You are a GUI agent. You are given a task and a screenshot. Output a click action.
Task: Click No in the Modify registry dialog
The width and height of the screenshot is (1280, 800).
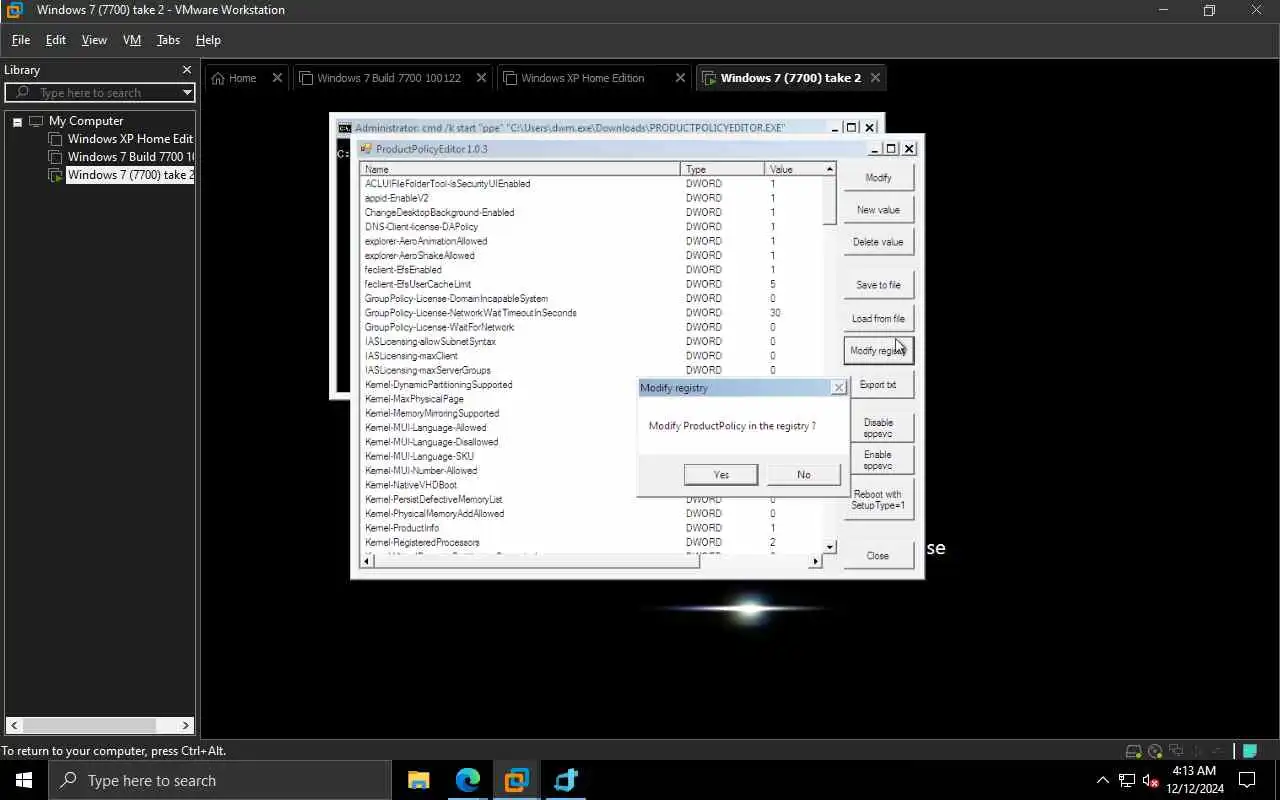click(x=804, y=475)
